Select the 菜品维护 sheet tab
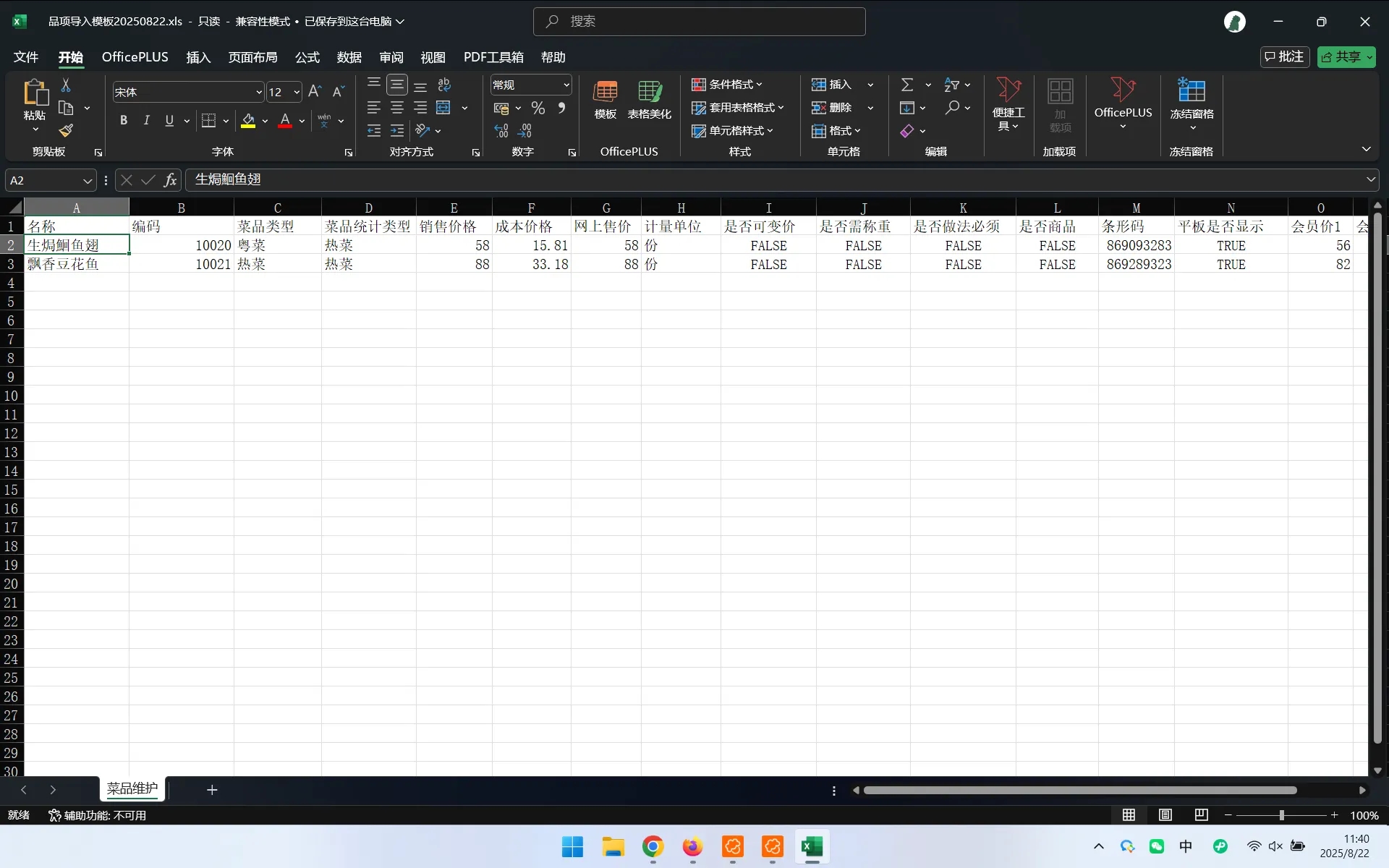 132,789
